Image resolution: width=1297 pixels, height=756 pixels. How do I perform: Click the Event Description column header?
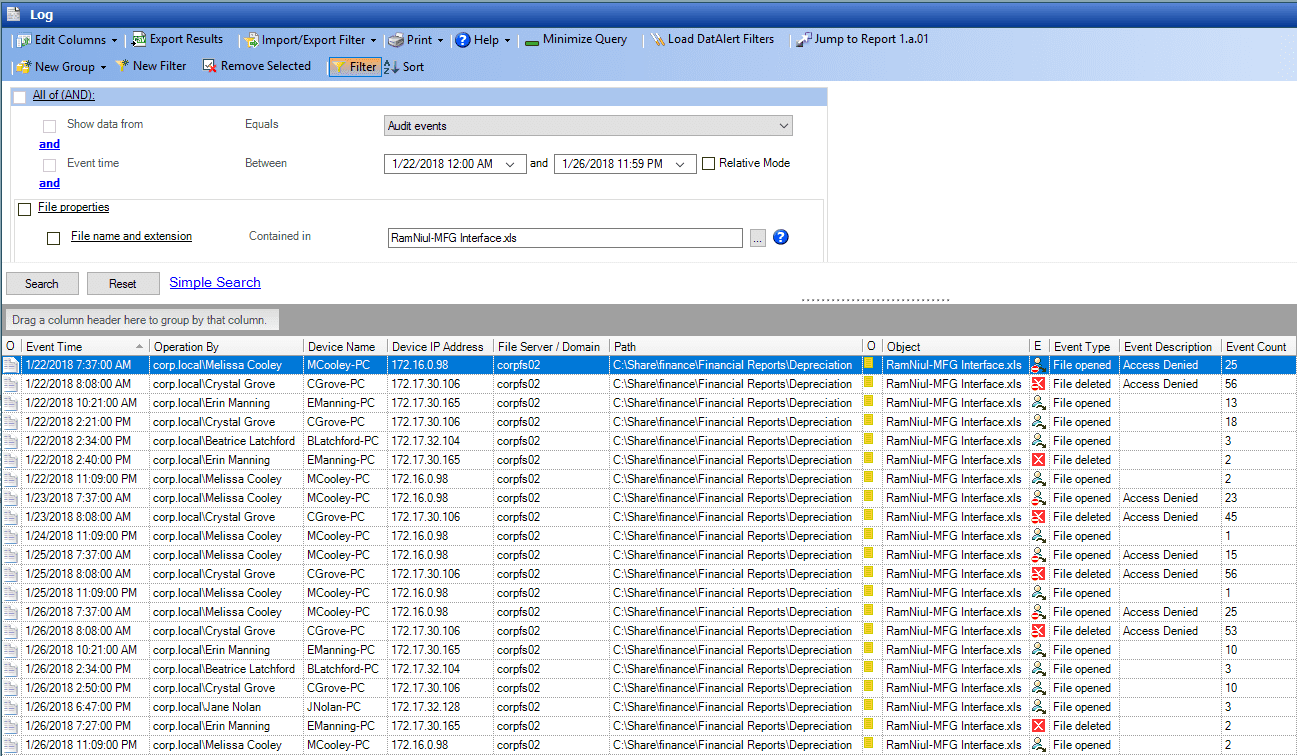pyautogui.click(x=1170, y=347)
